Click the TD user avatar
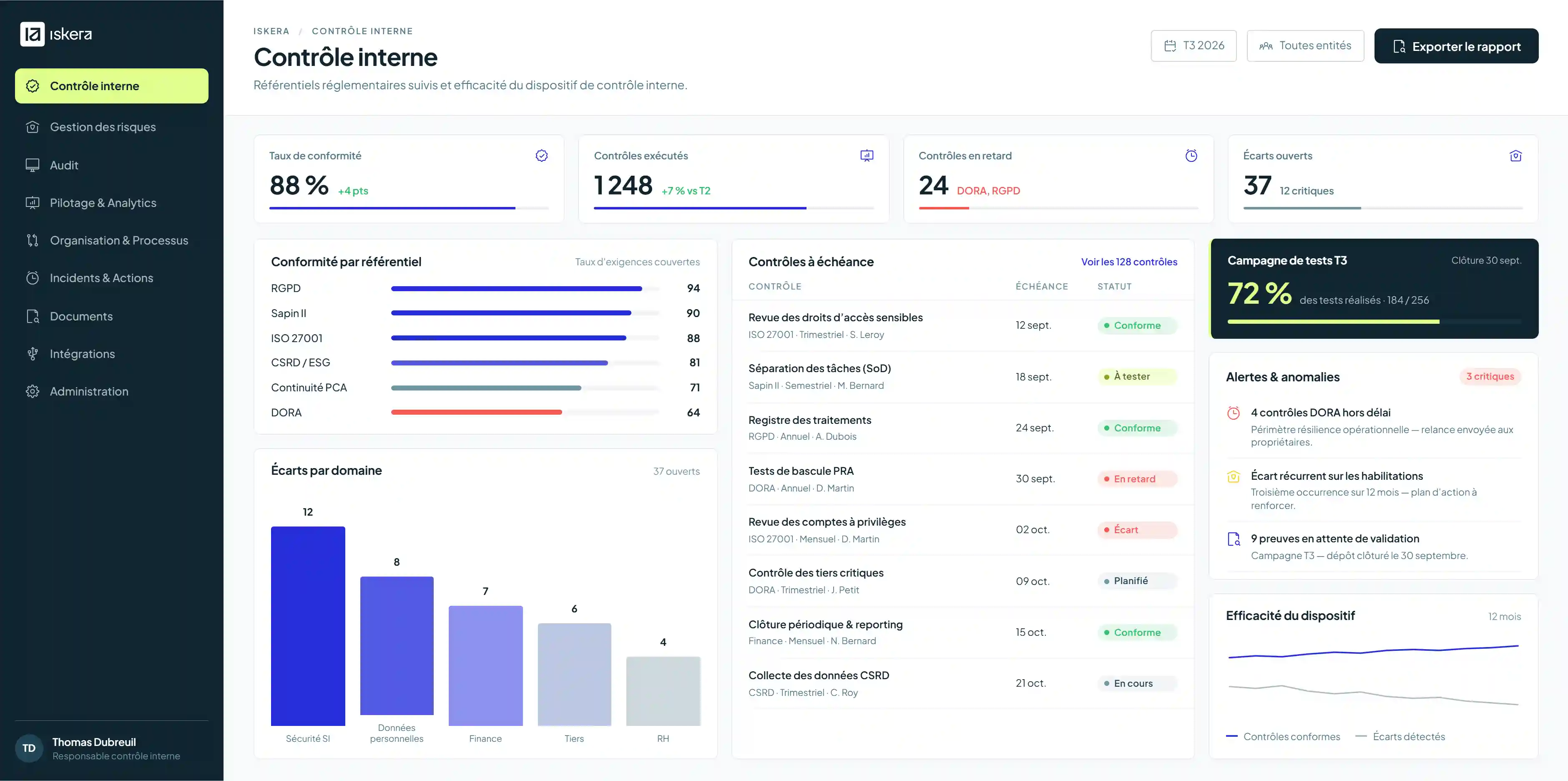Viewport: 1568px width, 781px height. [29, 748]
